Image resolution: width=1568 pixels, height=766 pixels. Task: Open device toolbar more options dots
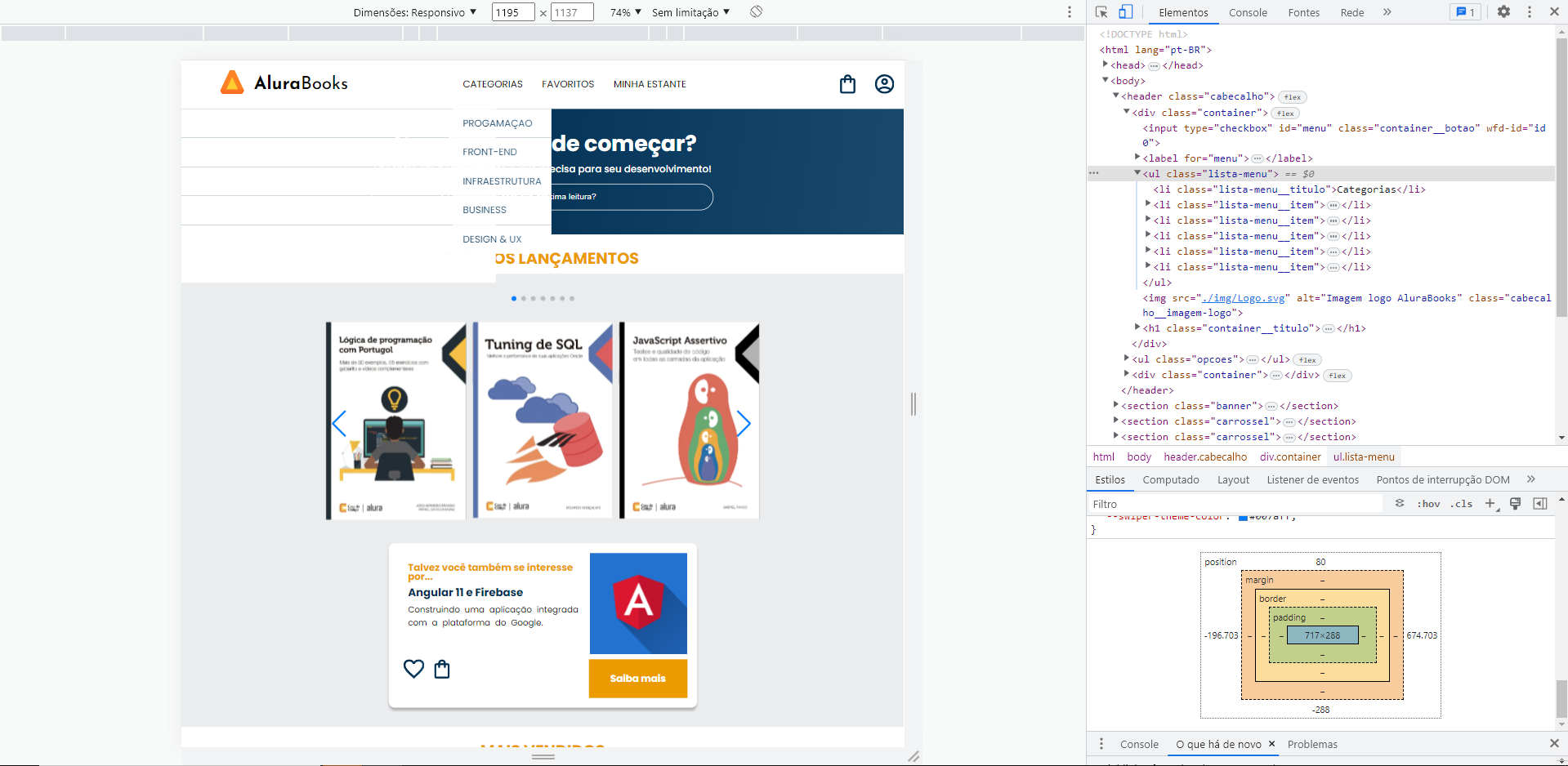pos(1070,12)
